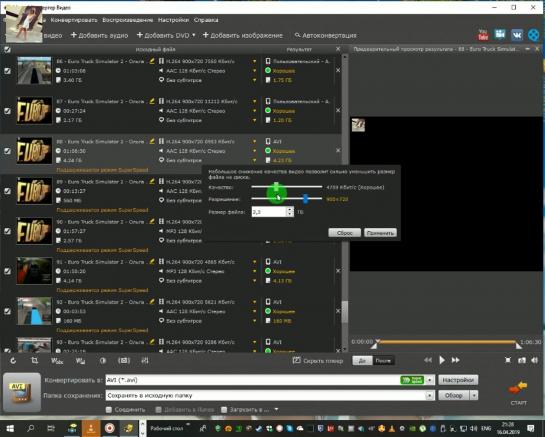Click the file size input field
This screenshot has height=437, width=545.
pos(269,211)
